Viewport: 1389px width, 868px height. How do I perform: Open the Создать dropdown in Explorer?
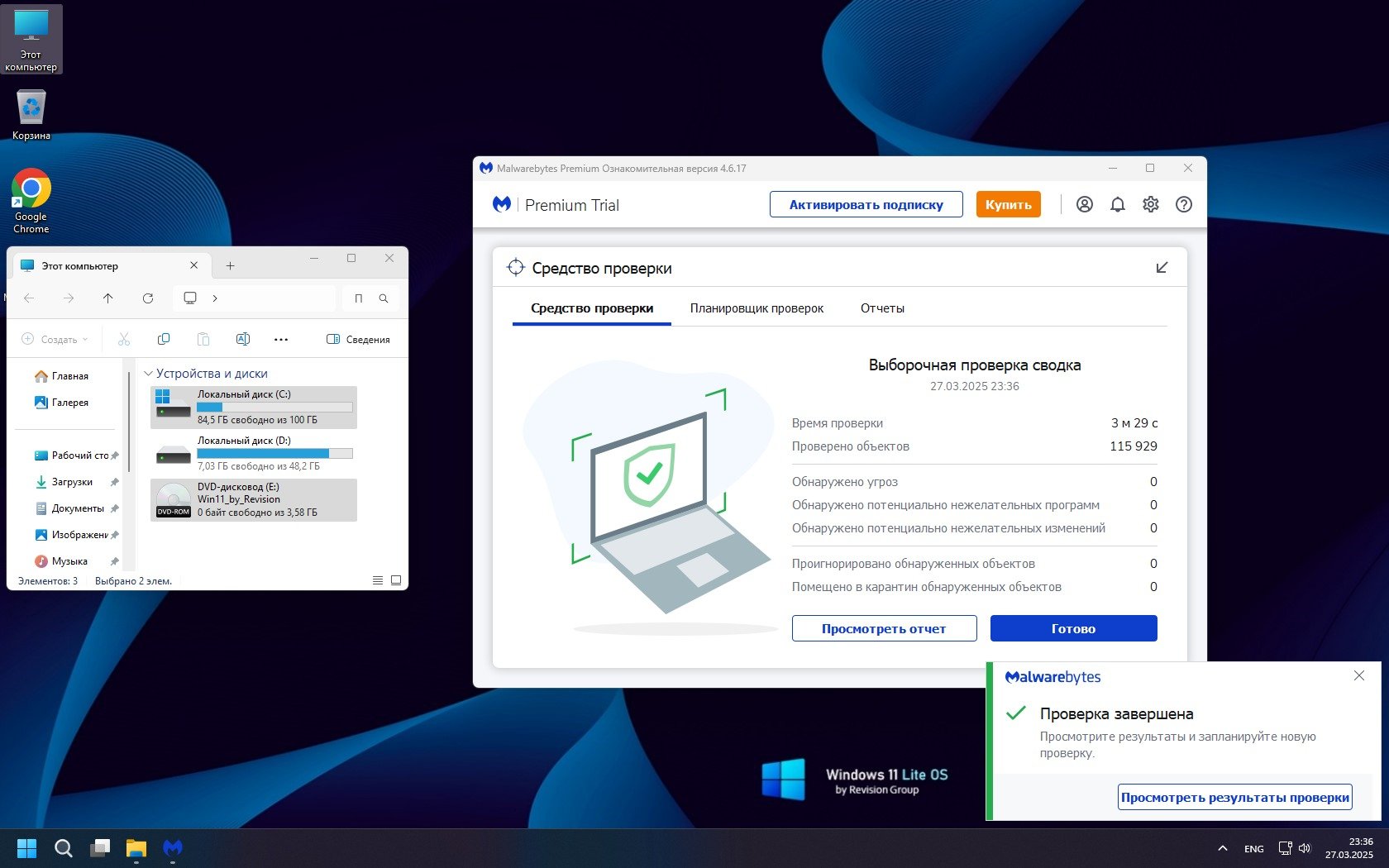click(x=55, y=339)
